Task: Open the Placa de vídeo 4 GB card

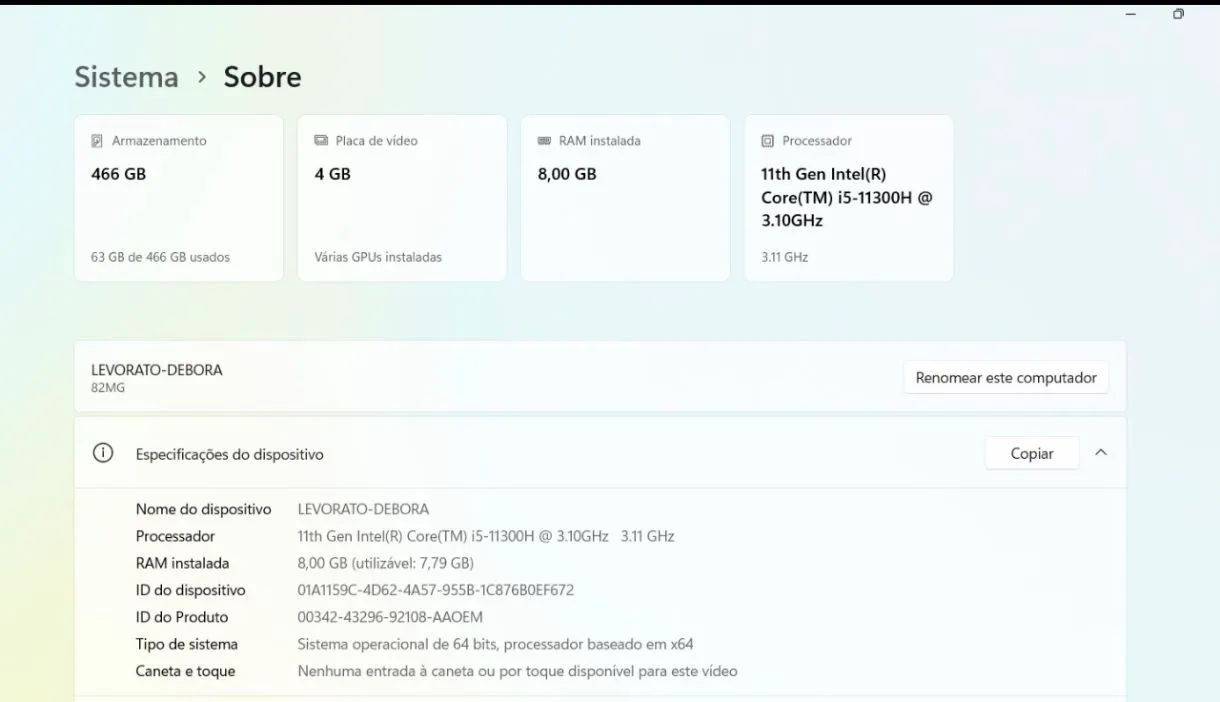Action: (402, 198)
